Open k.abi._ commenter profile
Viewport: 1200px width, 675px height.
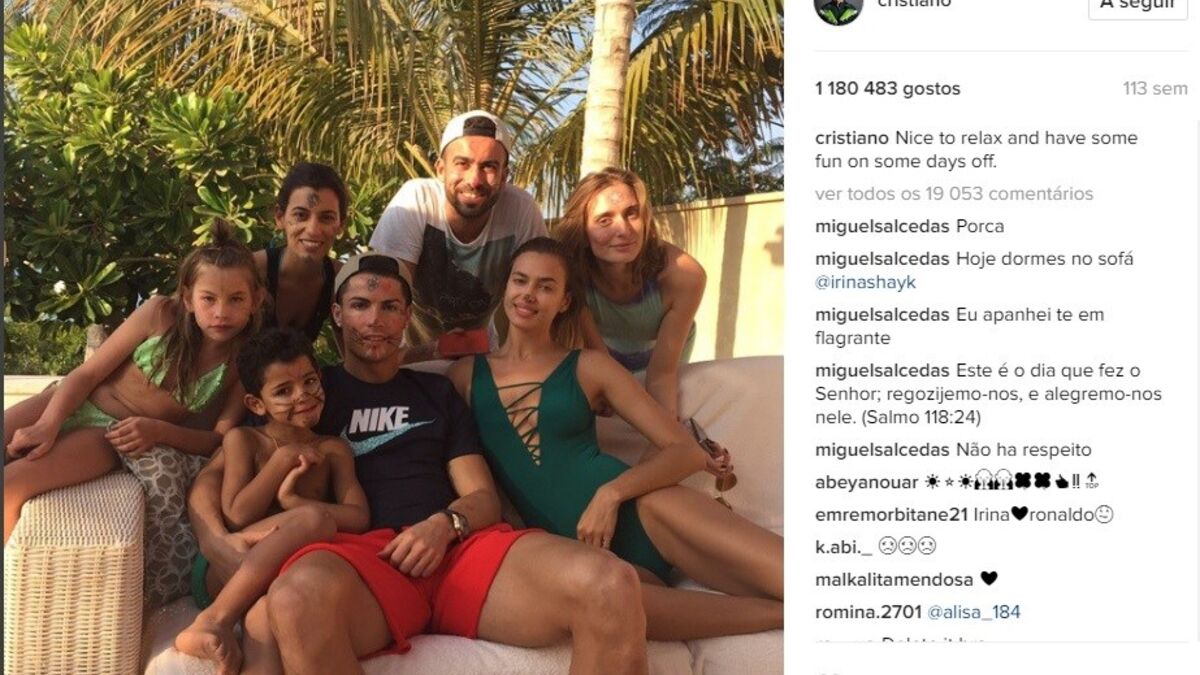coord(844,547)
